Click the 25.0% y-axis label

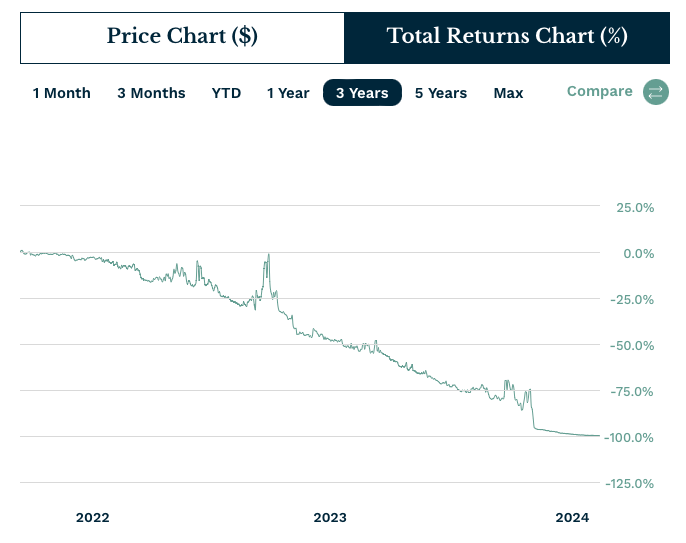(635, 207)
